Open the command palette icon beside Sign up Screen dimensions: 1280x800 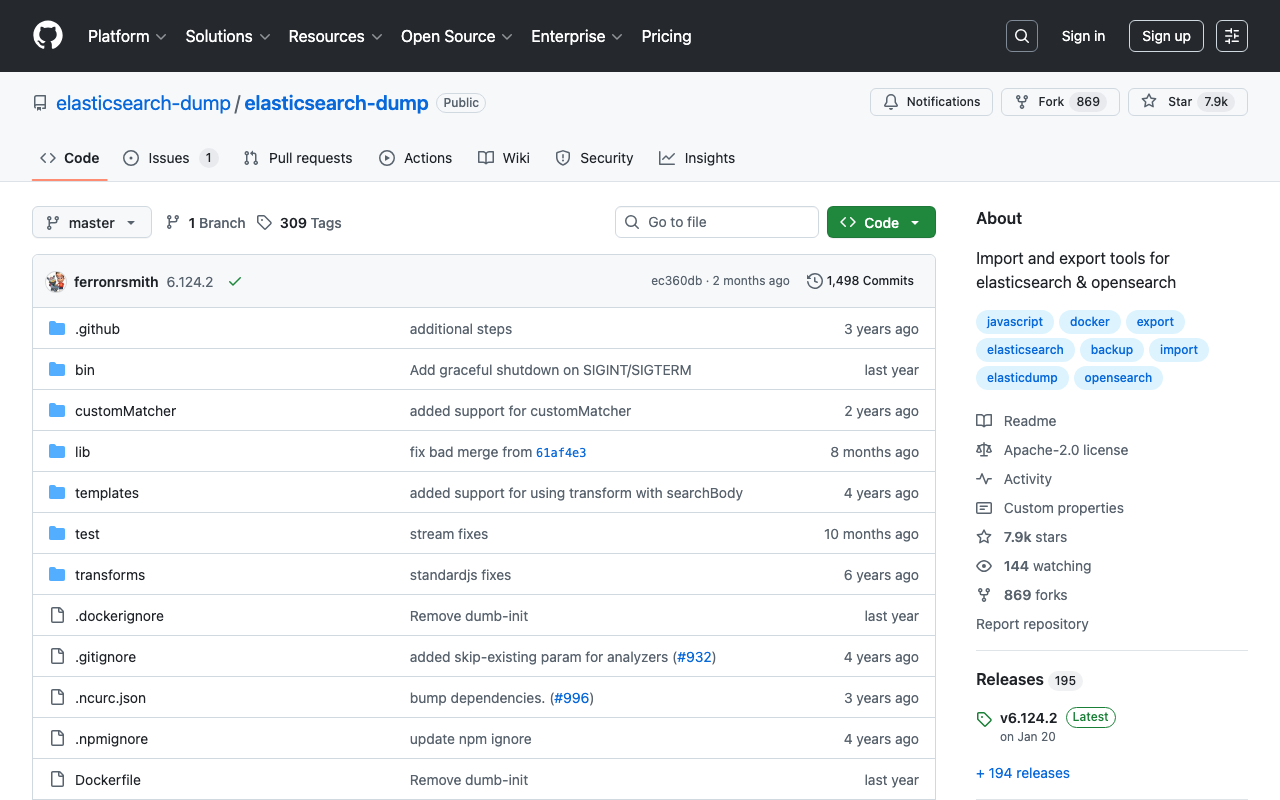[x=1231, y=35]
